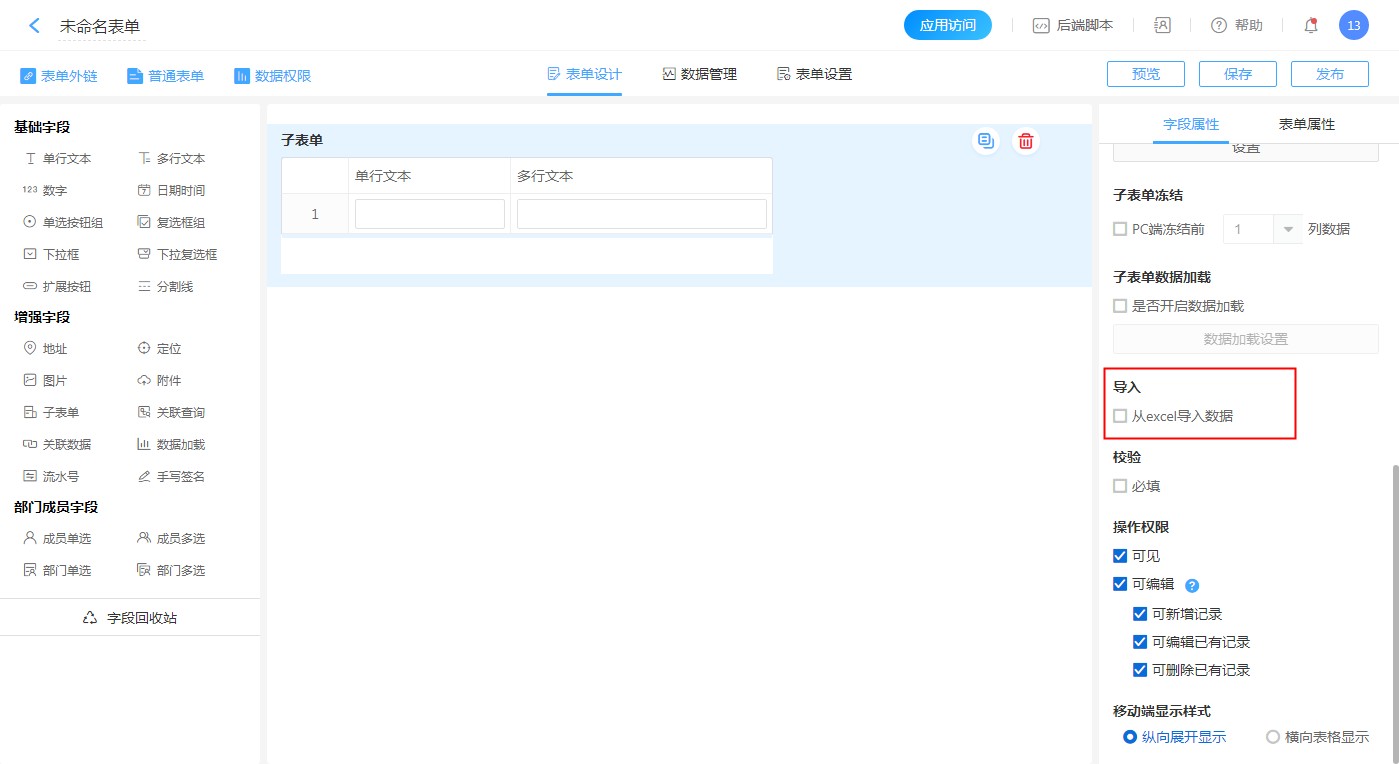The image size is (1399, 764).
Task: Check the 必填 required checkbox
Action: coord(1120,486)
